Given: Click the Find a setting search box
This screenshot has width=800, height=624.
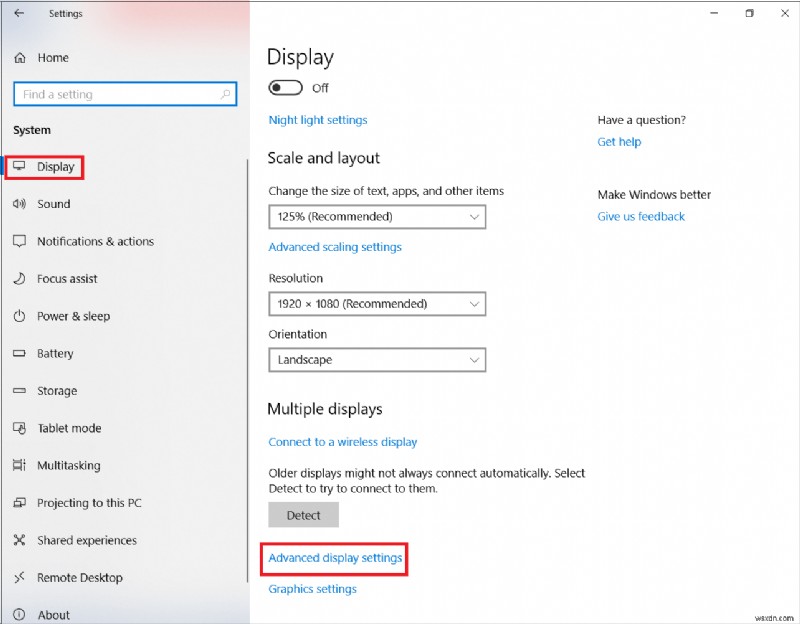Looking at the screenshot, I should point(124,94).
